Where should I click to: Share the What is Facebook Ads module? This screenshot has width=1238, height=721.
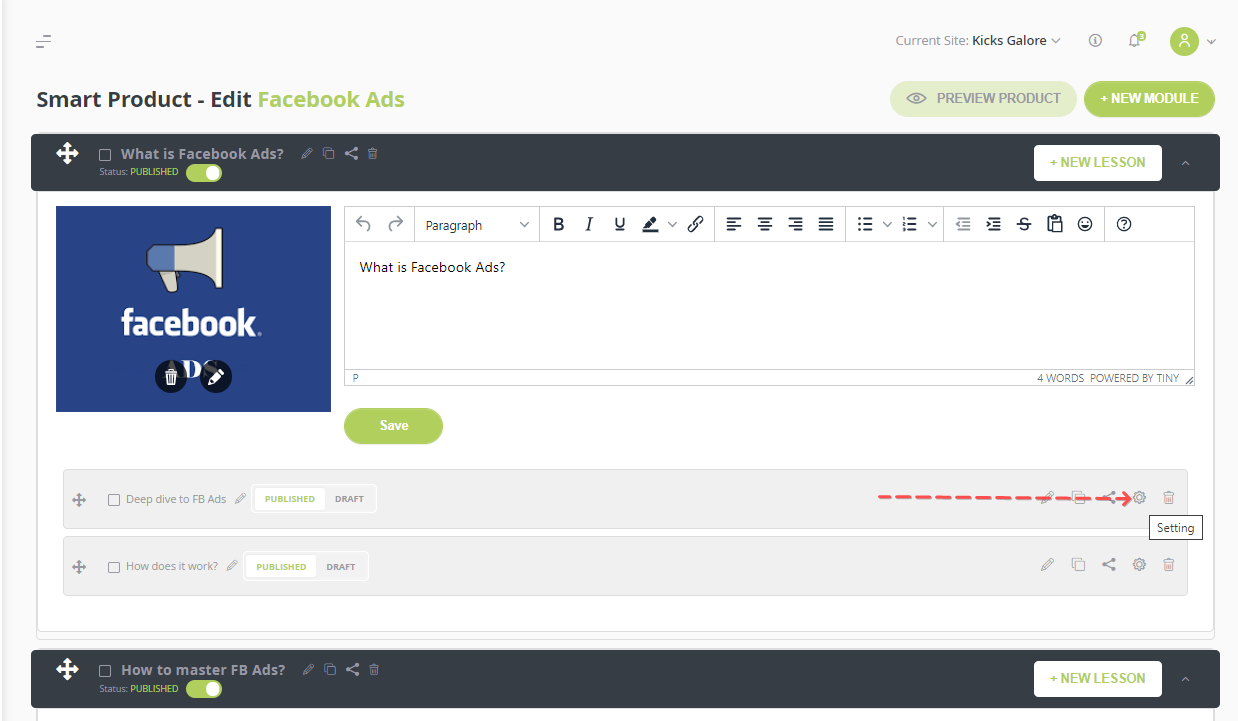pyautogui.click(x=351, y=154)
